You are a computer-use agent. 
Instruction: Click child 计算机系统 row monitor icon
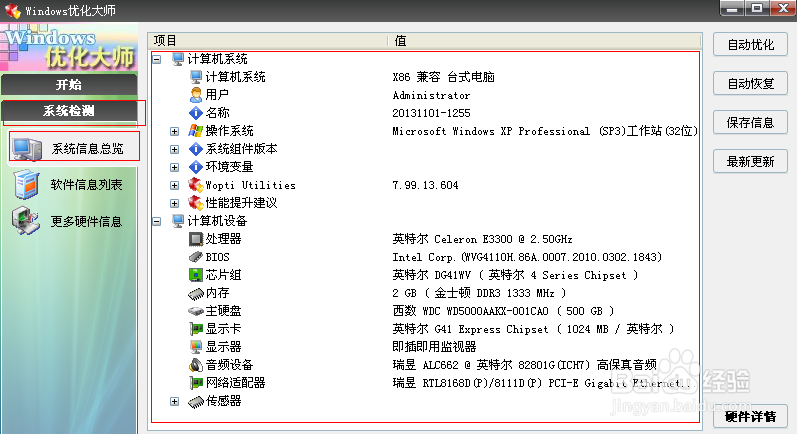pyautogui.click(x=196, y=77)
